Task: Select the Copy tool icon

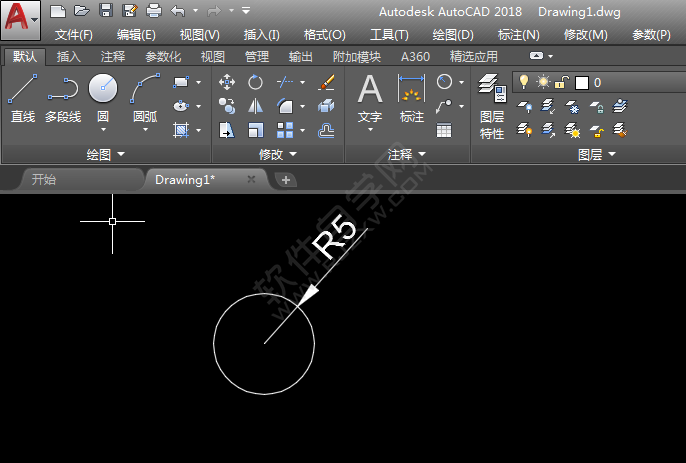Action: pyautogui.click(x=227, y=106)
